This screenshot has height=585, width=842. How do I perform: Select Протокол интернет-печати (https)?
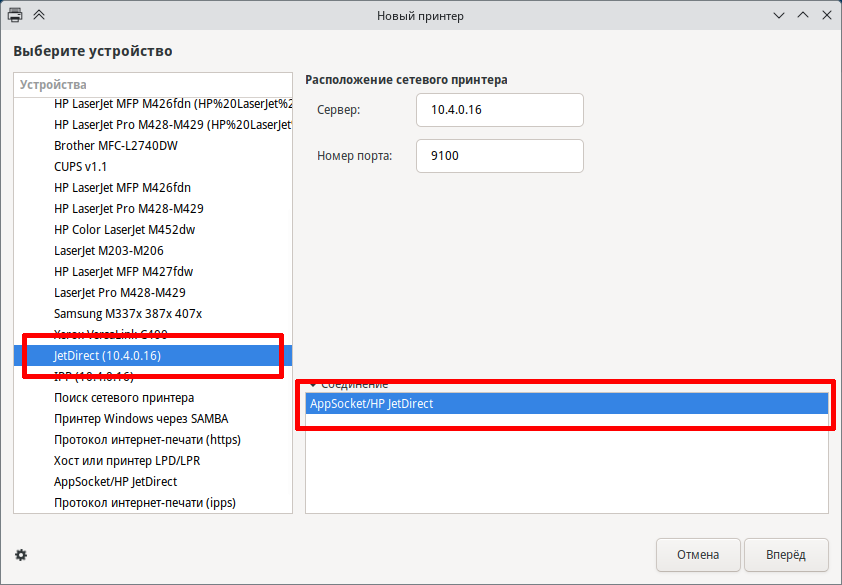click(147, 439)
